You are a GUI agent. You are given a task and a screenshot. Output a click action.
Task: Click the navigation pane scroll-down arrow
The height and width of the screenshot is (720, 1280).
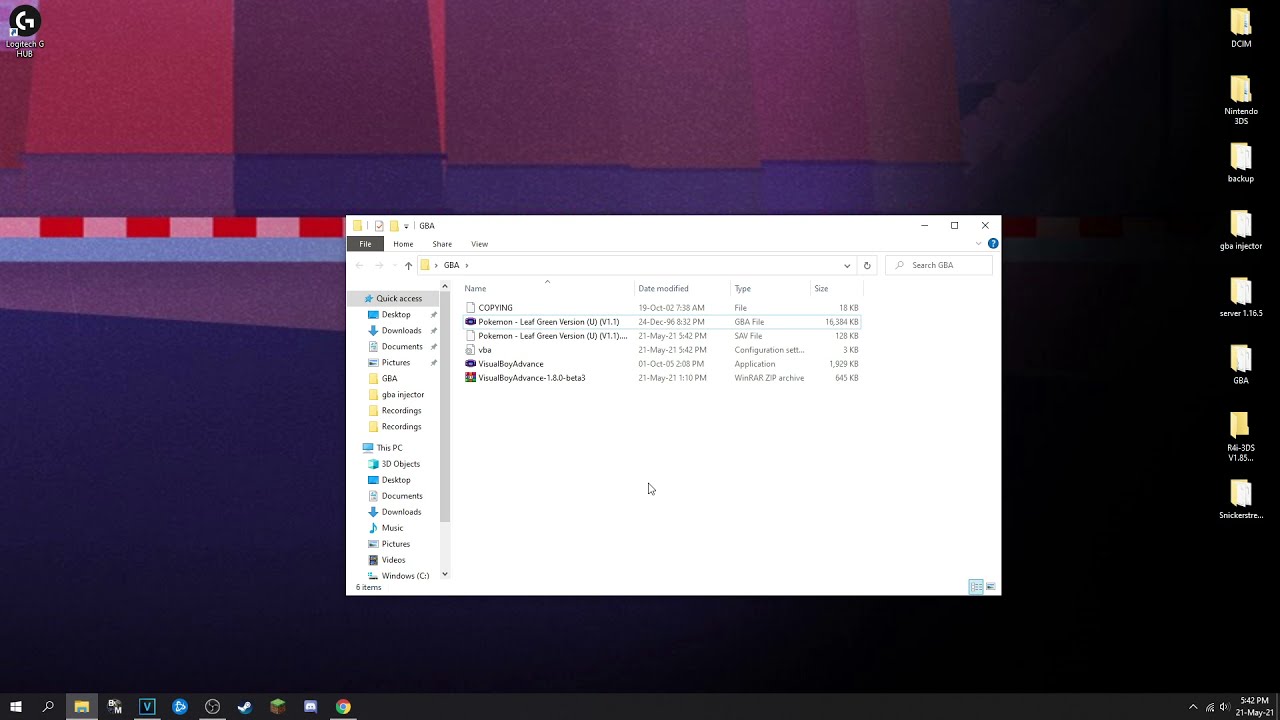pyautogui.click(x=445, y=574)
